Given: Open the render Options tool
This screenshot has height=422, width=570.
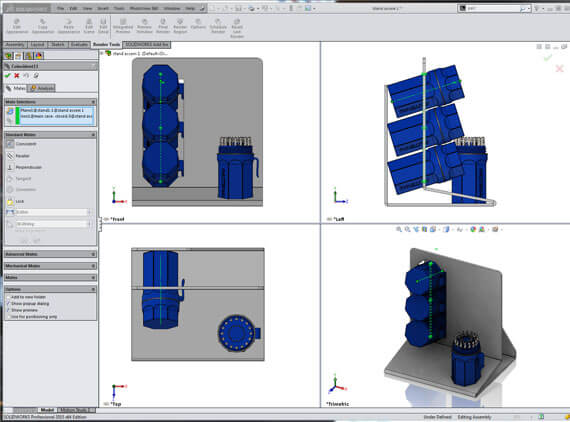Looking at the screenshot, I should (198, 24).
